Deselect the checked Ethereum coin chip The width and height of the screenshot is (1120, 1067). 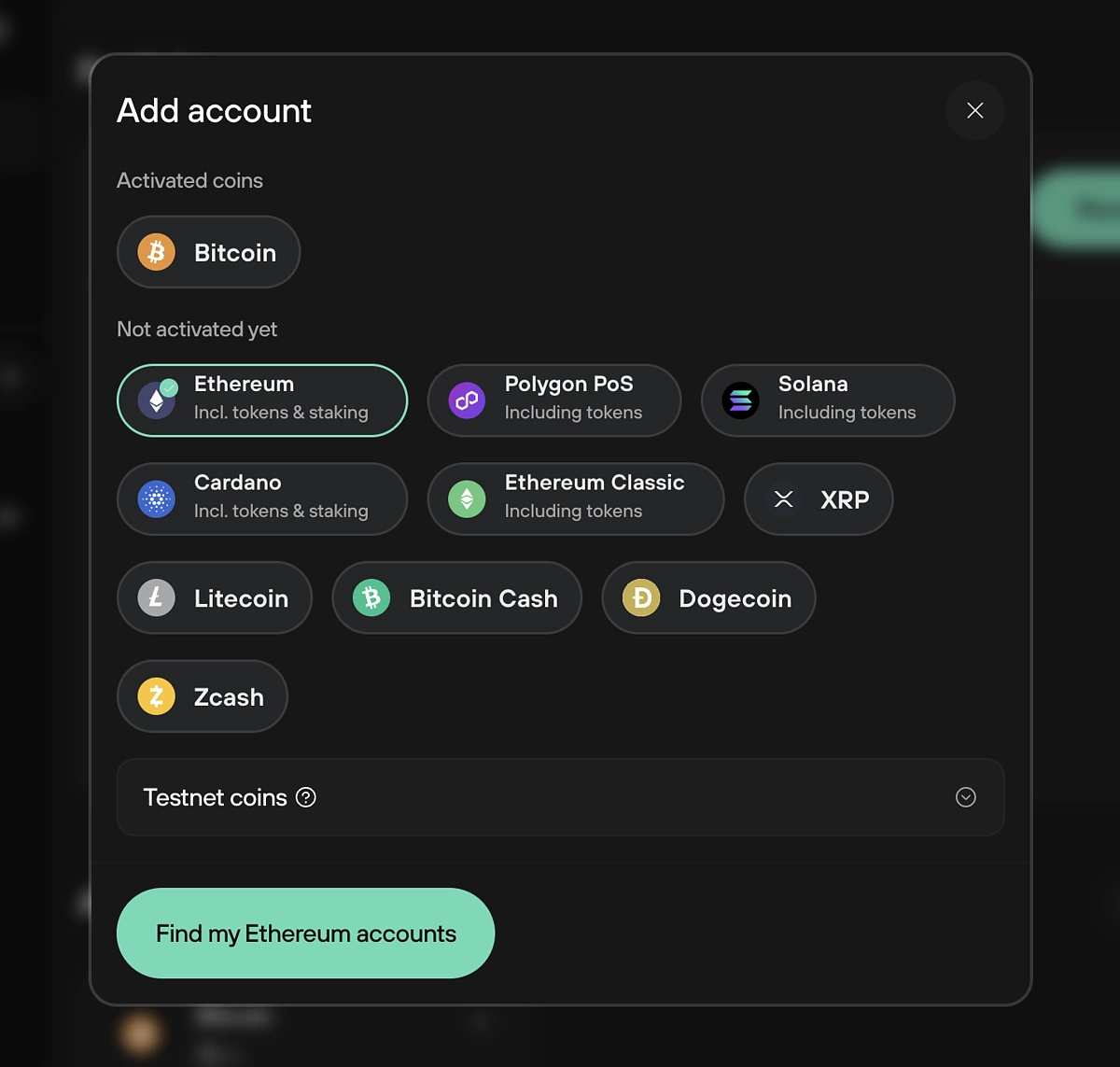tap(262, 400)
